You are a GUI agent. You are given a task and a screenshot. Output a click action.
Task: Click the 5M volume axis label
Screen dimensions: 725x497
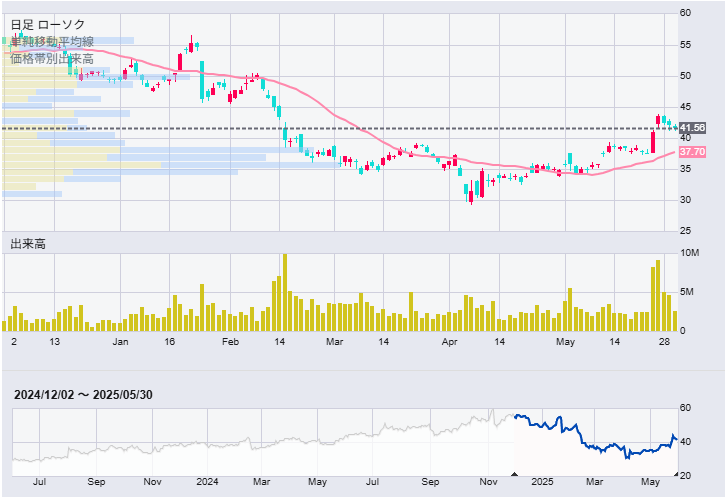pyautogui.click(x=687, y=292)
